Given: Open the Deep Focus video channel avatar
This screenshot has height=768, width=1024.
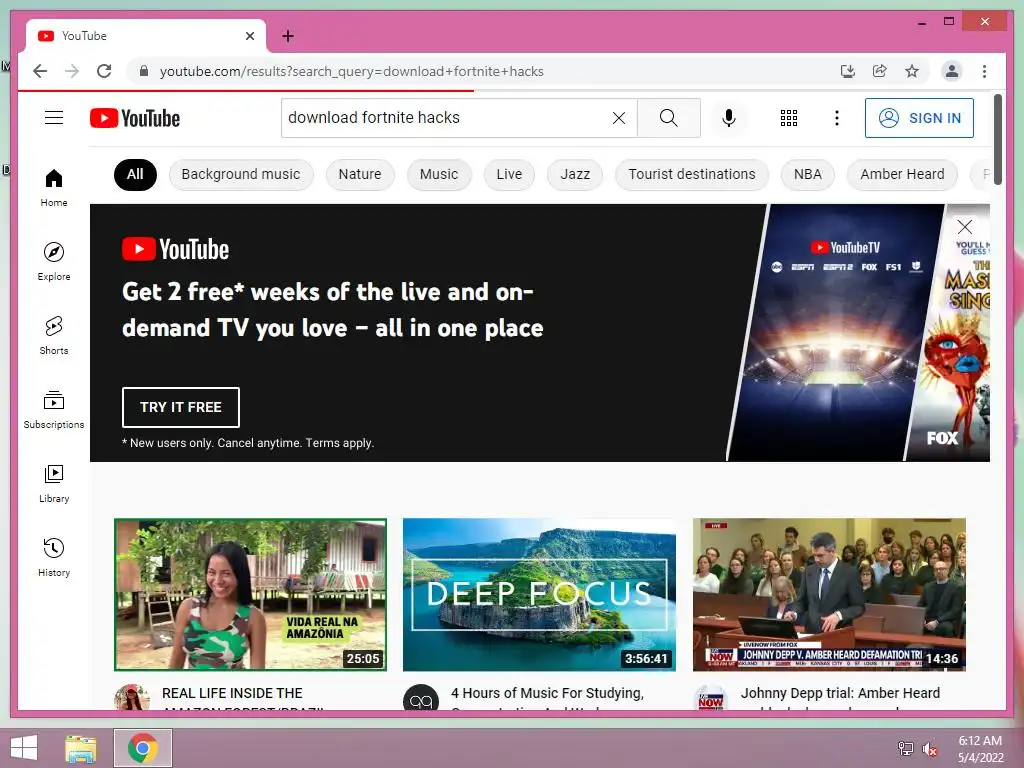Looking at the screenshot, I should click(421, 698).
